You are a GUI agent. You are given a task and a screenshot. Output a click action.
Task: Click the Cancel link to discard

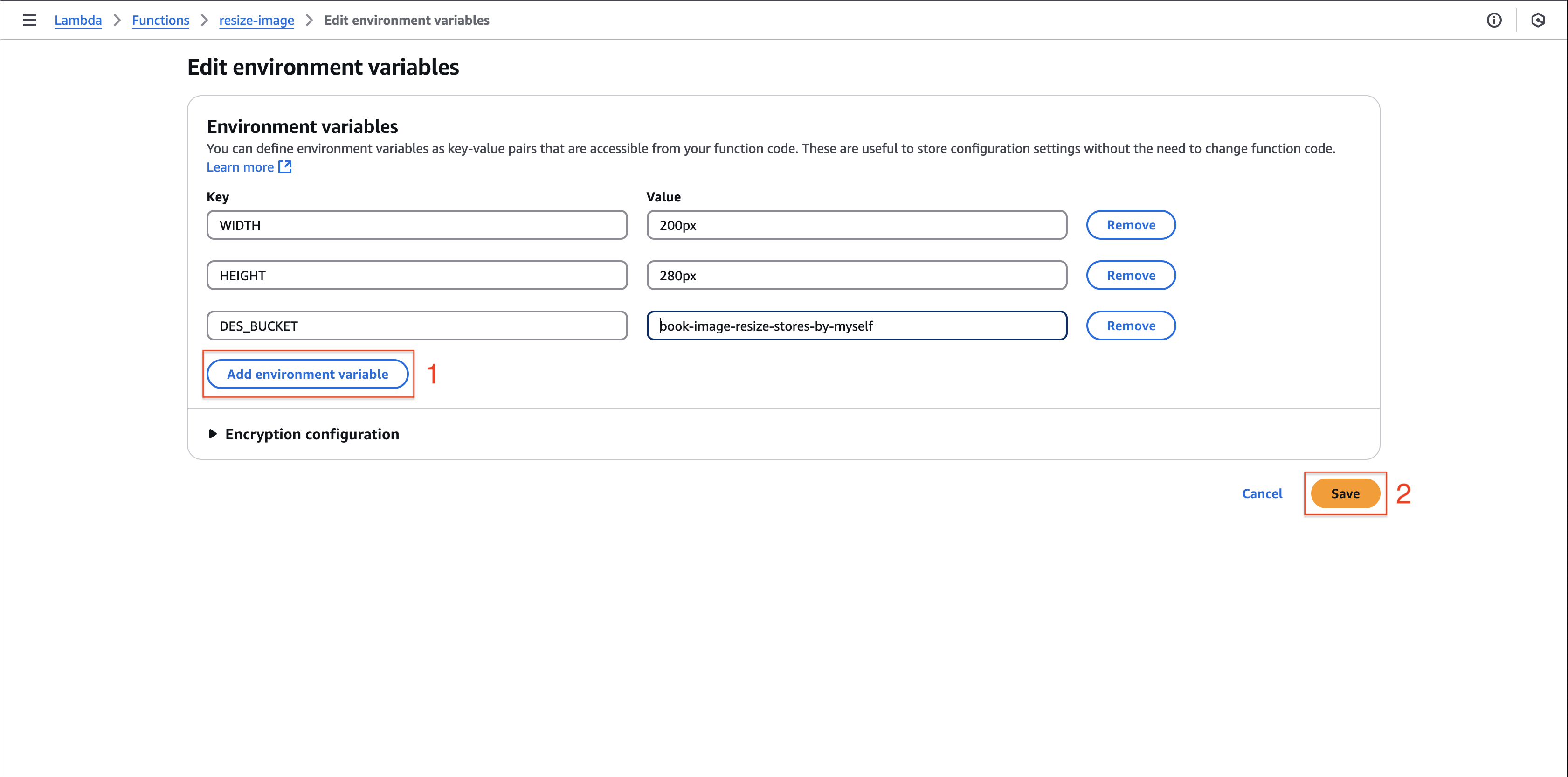click(1262, 493)
